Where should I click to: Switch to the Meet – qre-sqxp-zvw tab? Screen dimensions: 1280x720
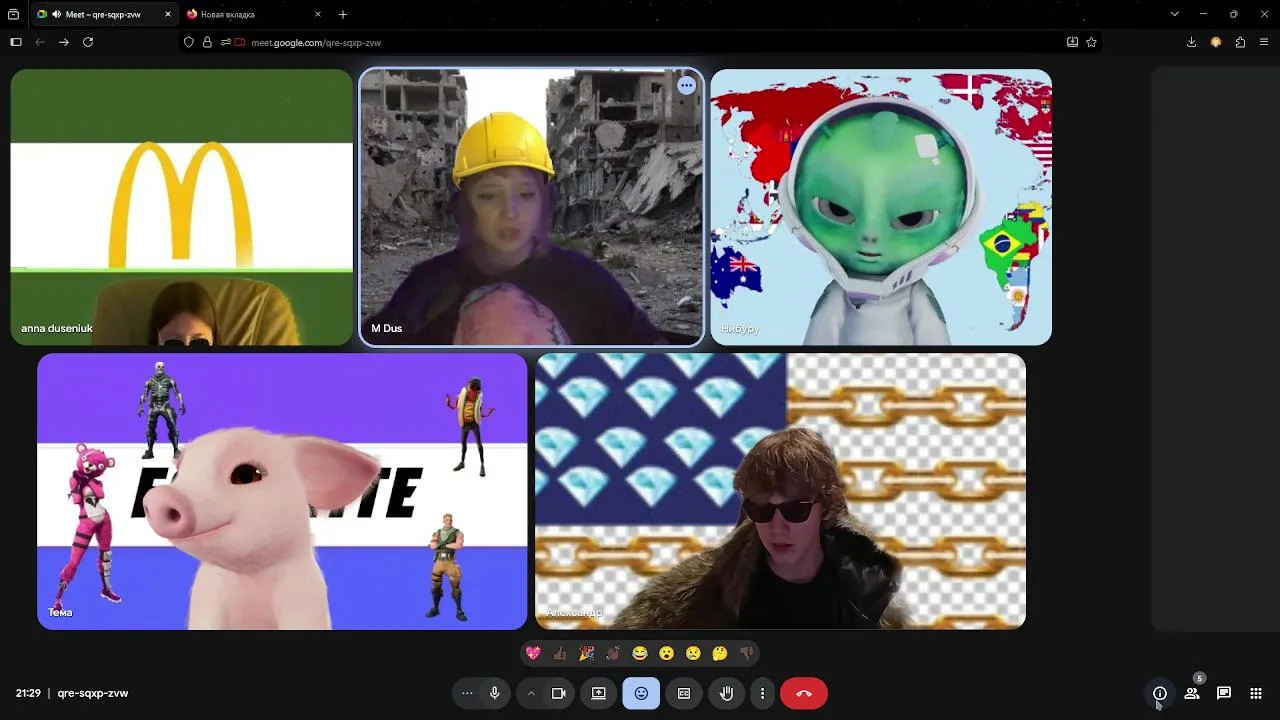[x=105, y=14]
